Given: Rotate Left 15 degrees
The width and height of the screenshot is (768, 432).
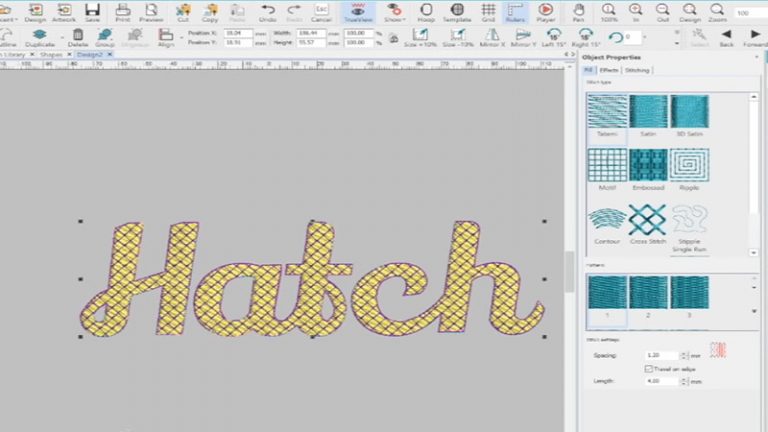Looking at the screenshot, I should pos(554,38).
